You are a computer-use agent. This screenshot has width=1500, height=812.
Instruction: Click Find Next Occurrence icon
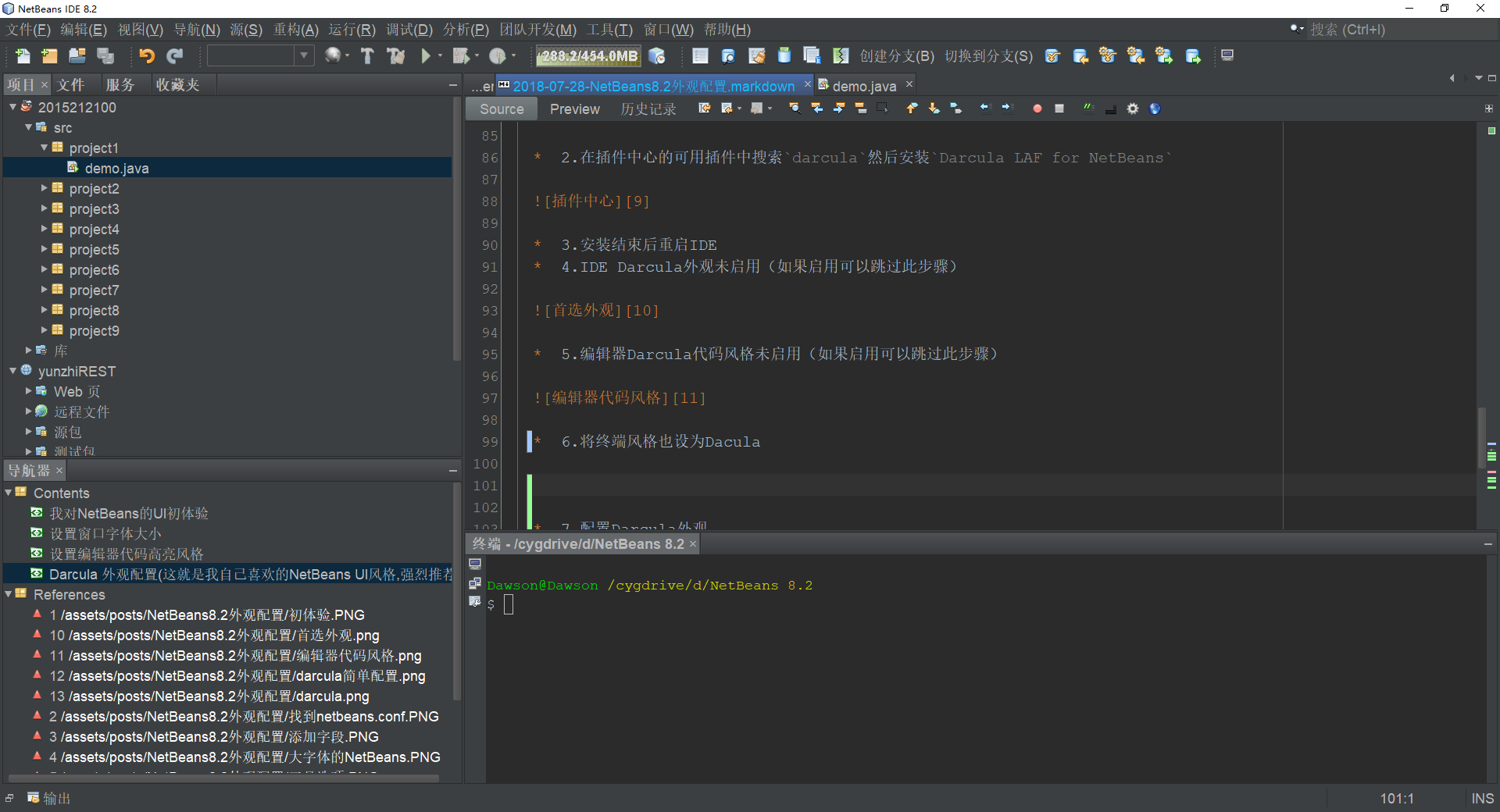tap(838, 109)
